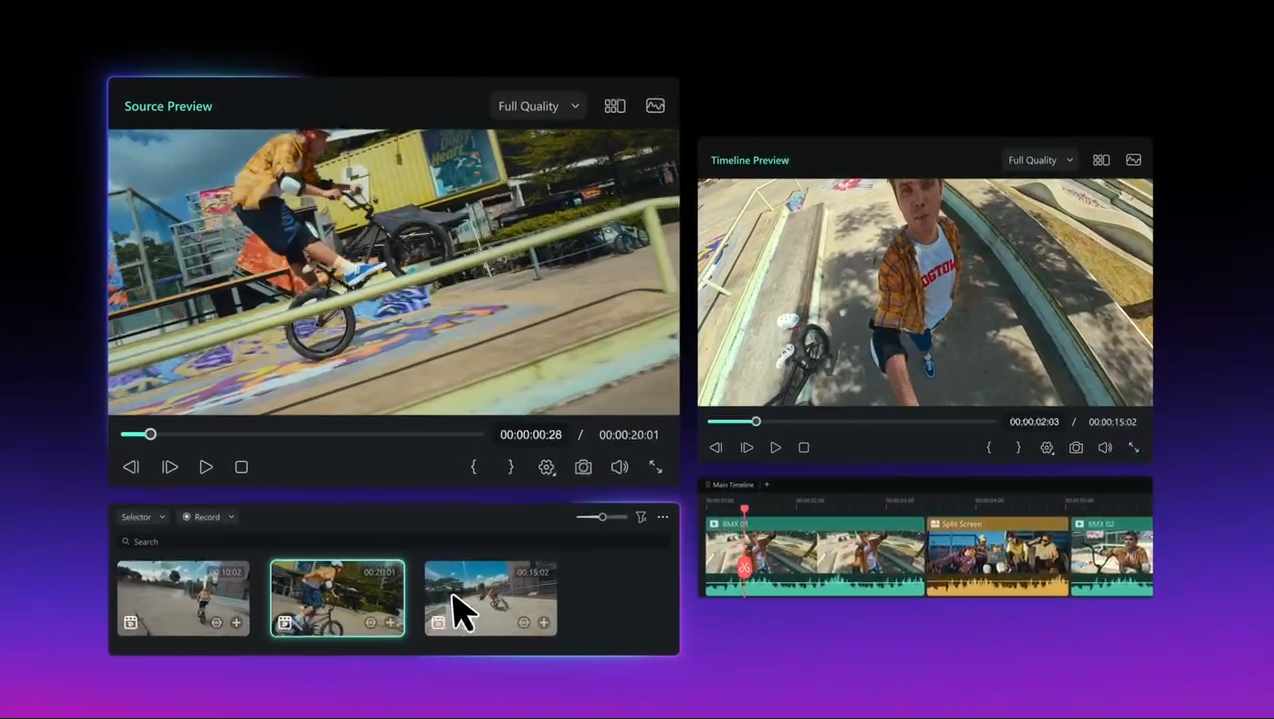The image size is (1274, 719).
Task: Click the media Search field
Action: [x=395, y=542]
